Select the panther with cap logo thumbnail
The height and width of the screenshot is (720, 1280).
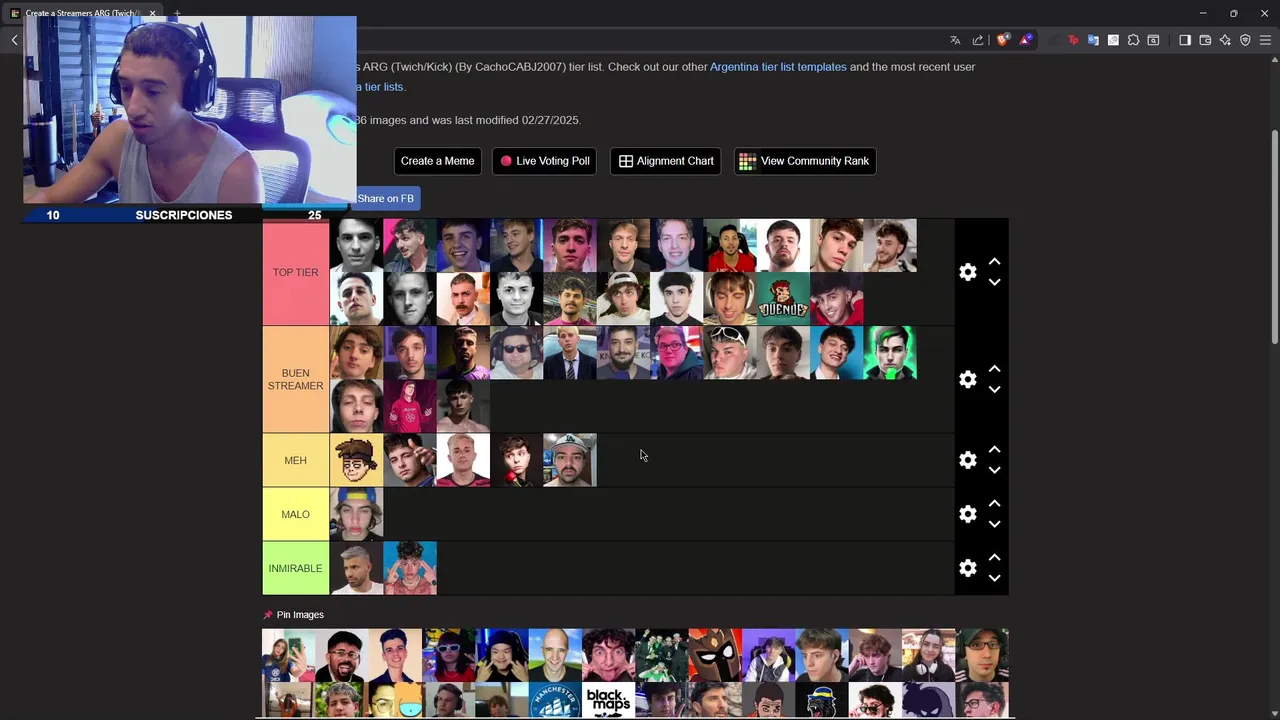pyautogui.click(x=821, y=700)
